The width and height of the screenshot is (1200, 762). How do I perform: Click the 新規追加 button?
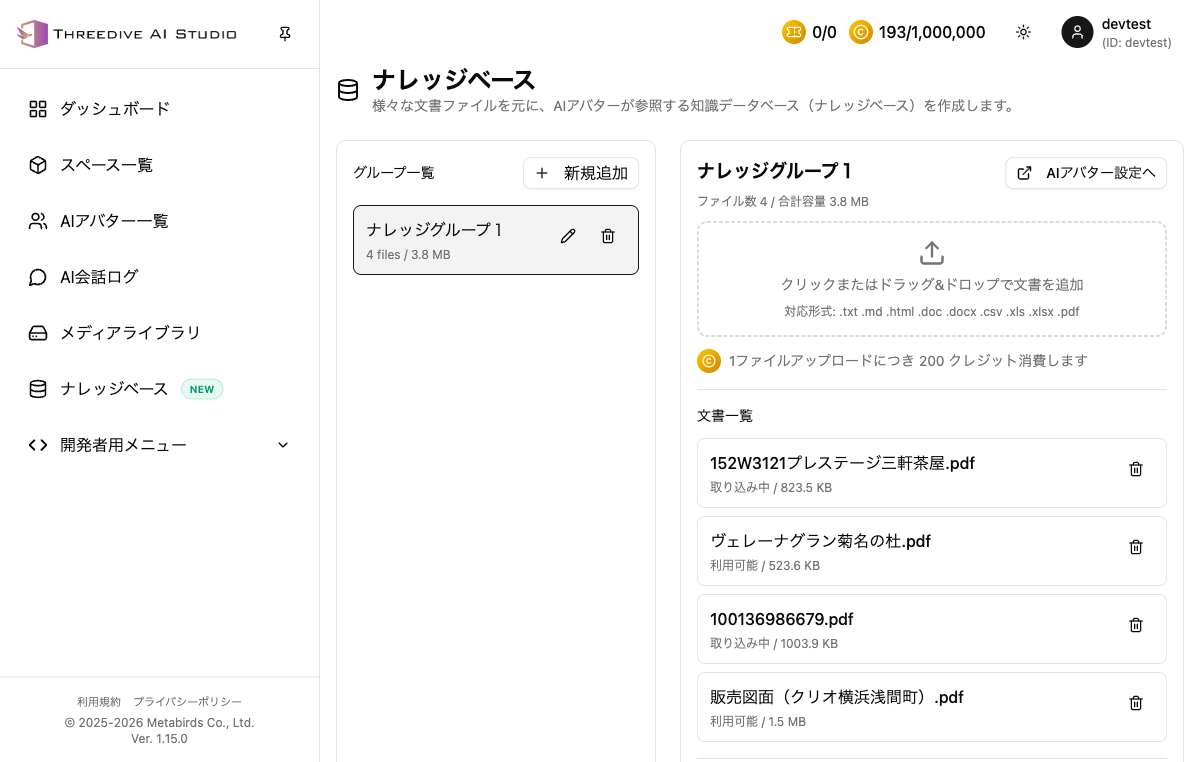[x=581, y=173]
